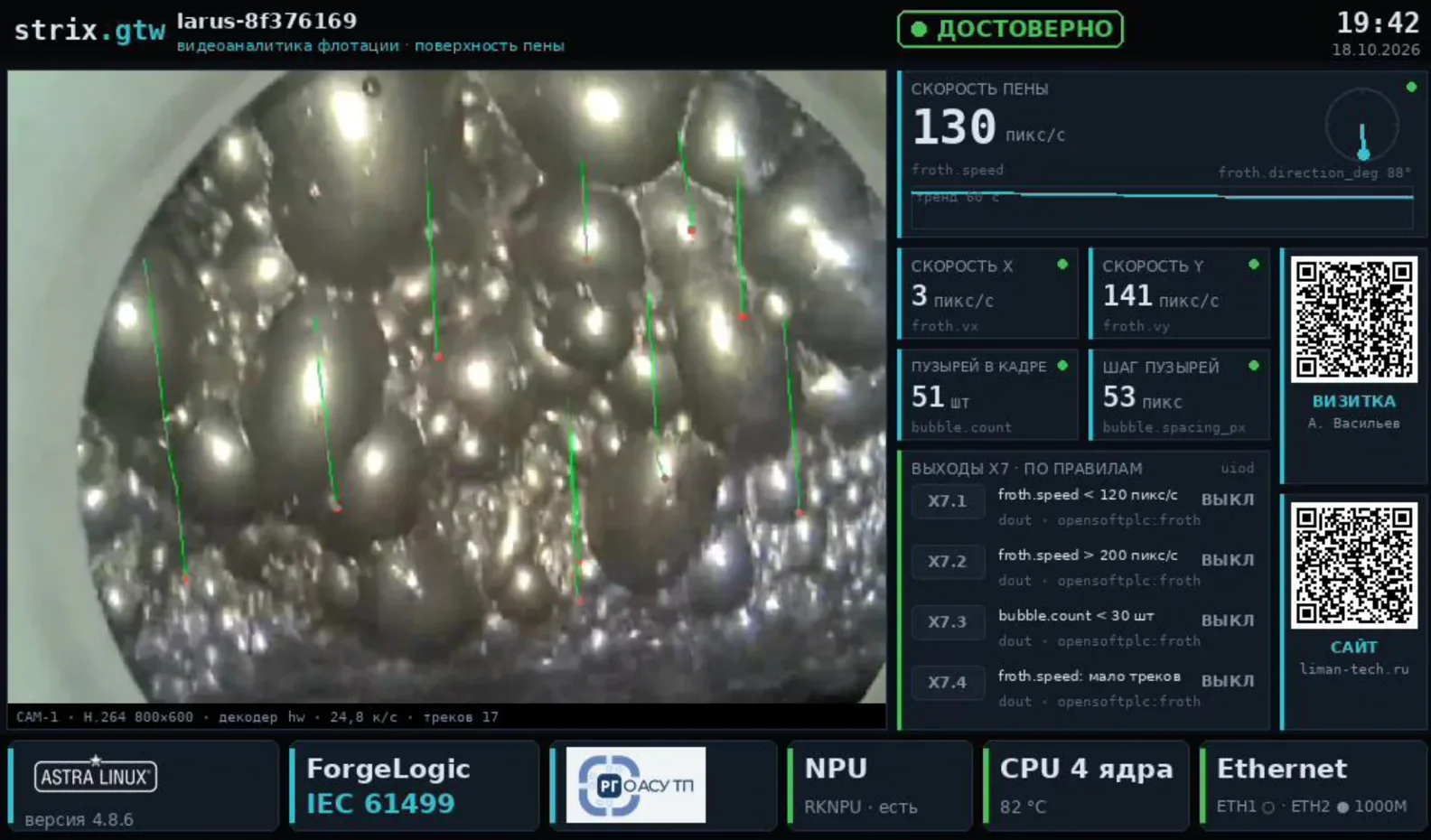Click the ДОСТОВЕРНО validity status badge

(x=1010, y=29)
